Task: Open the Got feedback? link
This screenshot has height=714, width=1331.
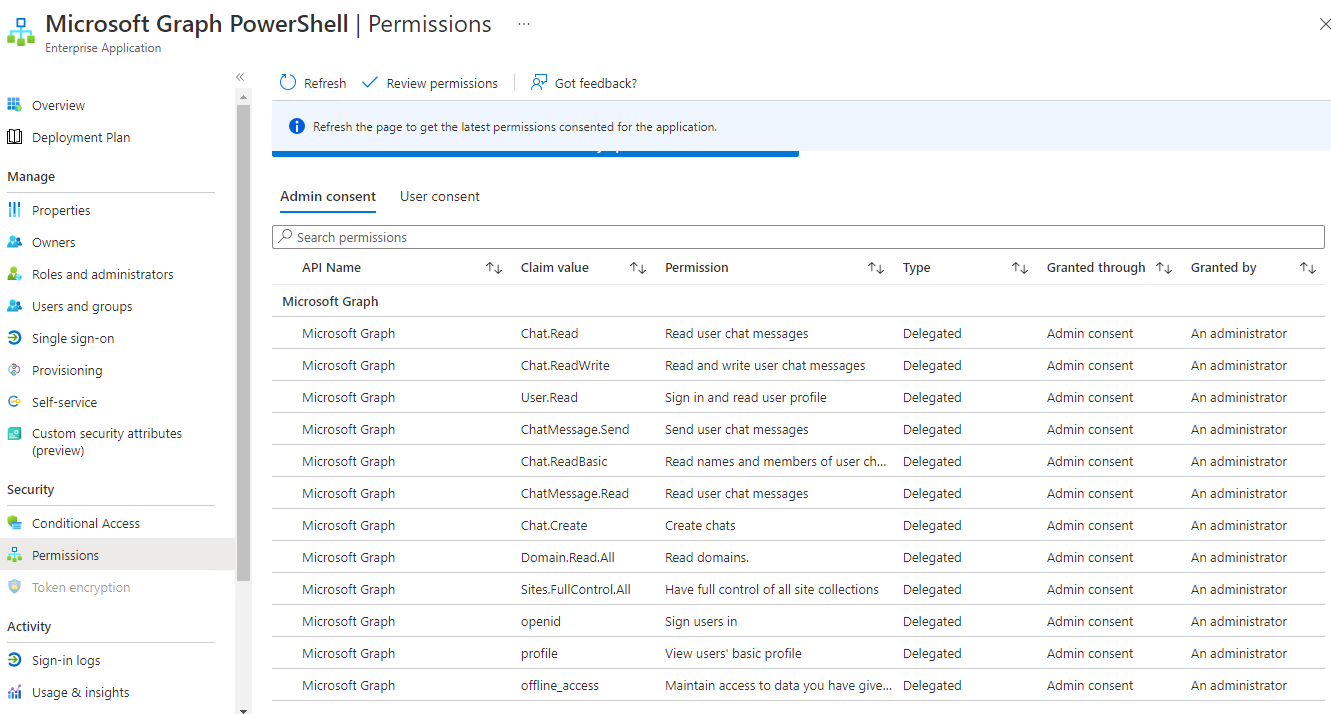Action: [x=584, y=82]
